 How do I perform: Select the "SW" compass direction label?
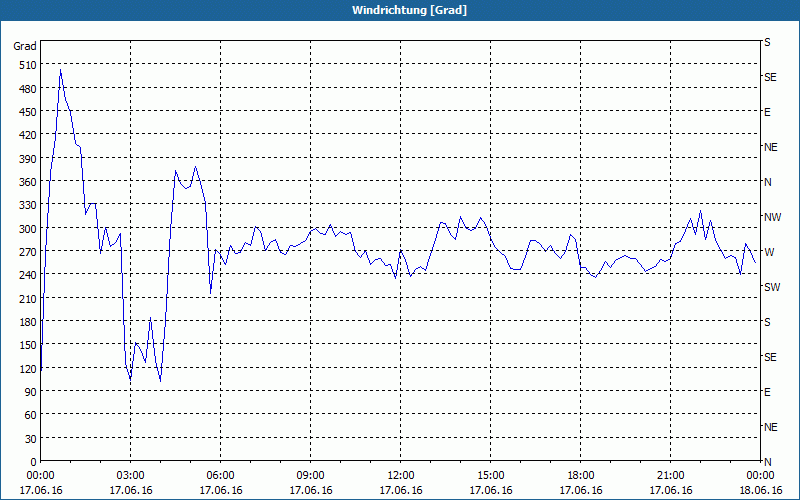pos(772,287)
